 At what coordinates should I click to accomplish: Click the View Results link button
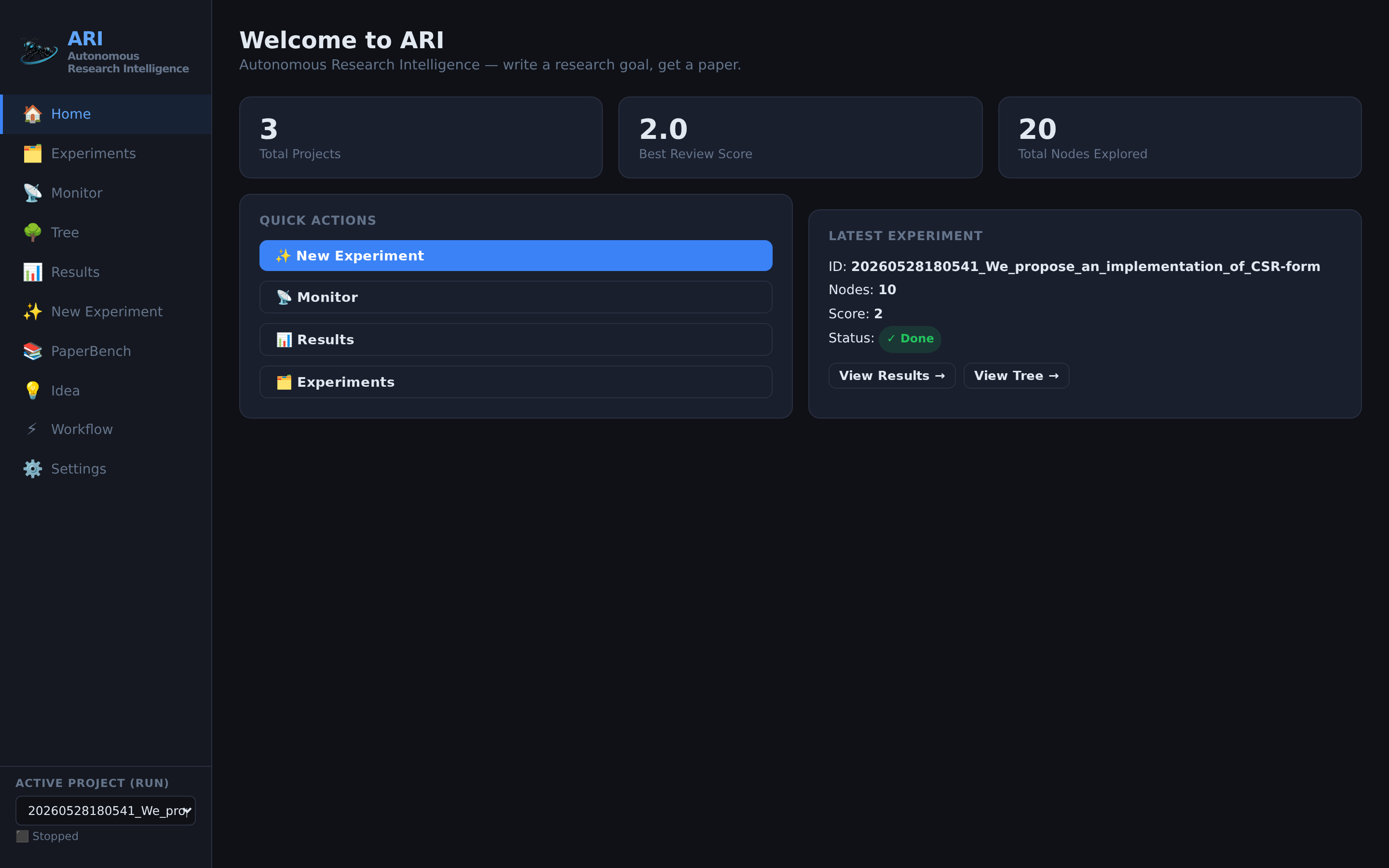[892, 376]
